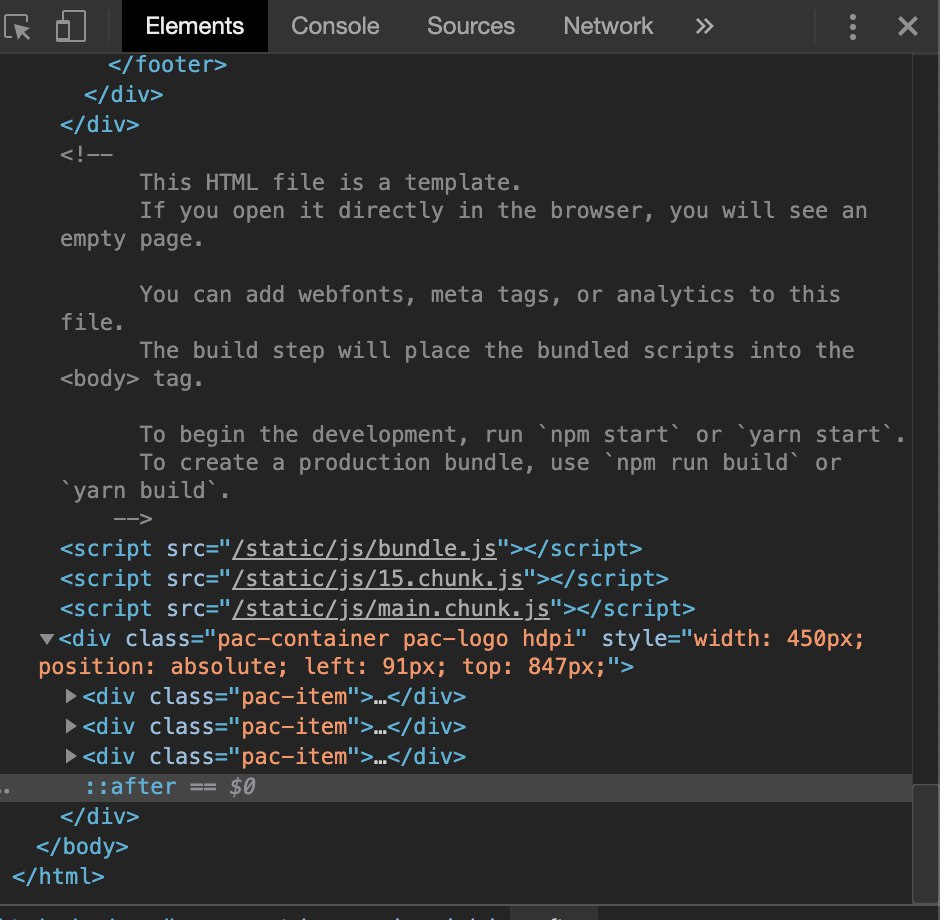Viewport: 940px width, 920px height.
Task: Open the /static/js/main.chunk.js link
Action: click(391, 608)
